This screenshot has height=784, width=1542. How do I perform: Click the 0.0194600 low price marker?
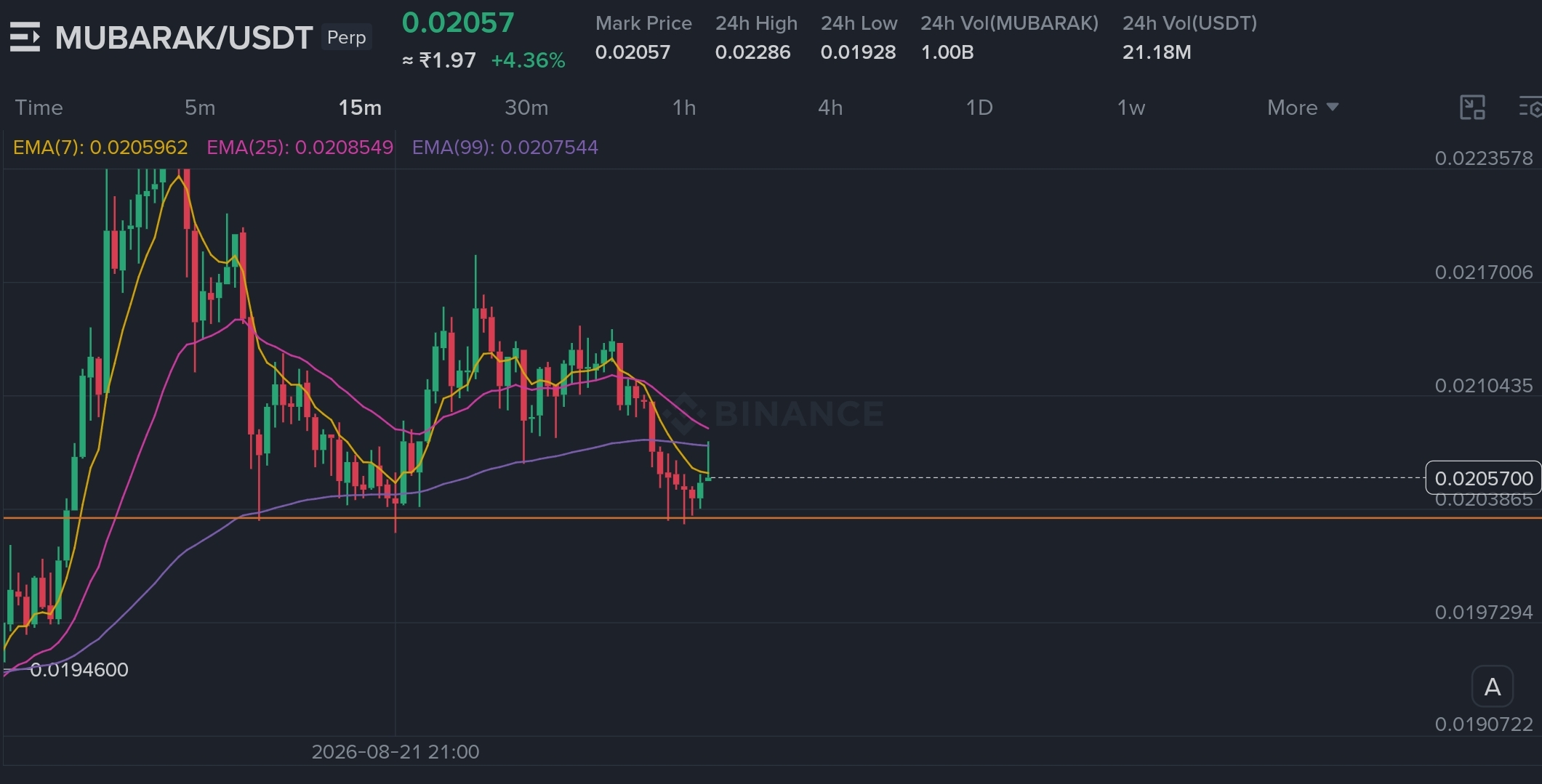coord(79,670)
